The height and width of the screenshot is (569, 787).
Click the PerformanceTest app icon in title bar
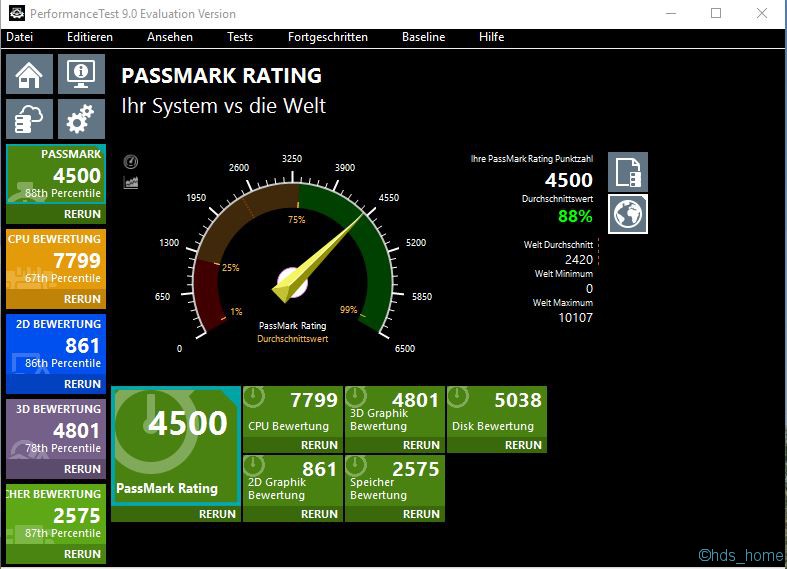pos(17,13)
